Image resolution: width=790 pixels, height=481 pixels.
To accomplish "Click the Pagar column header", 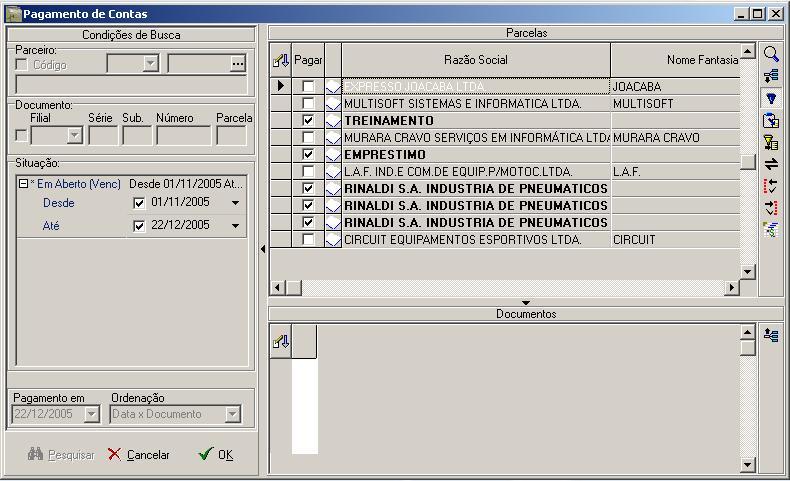I will click(x=308, y=60).
